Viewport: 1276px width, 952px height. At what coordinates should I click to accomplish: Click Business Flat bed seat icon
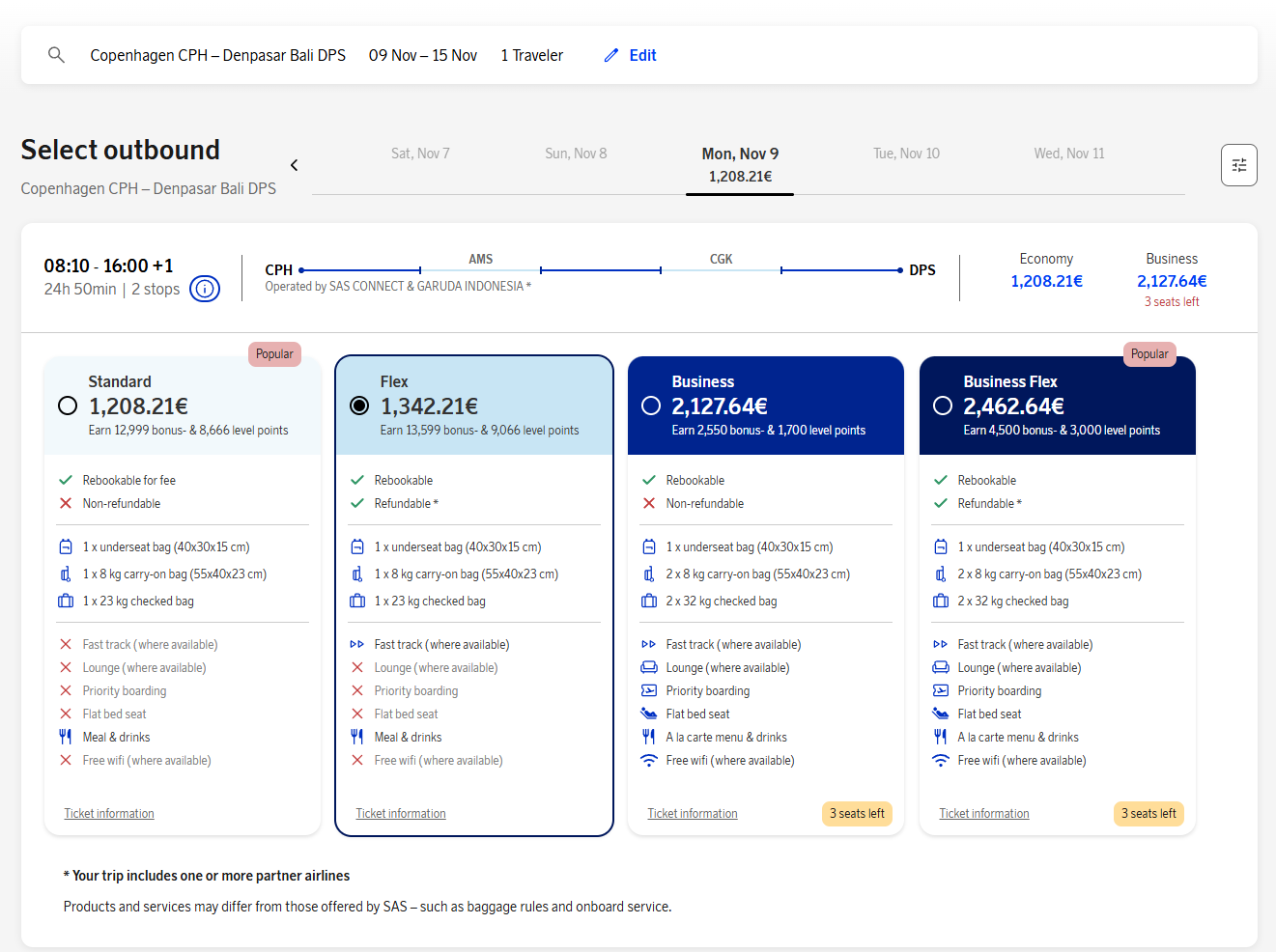tap(649, 714)
